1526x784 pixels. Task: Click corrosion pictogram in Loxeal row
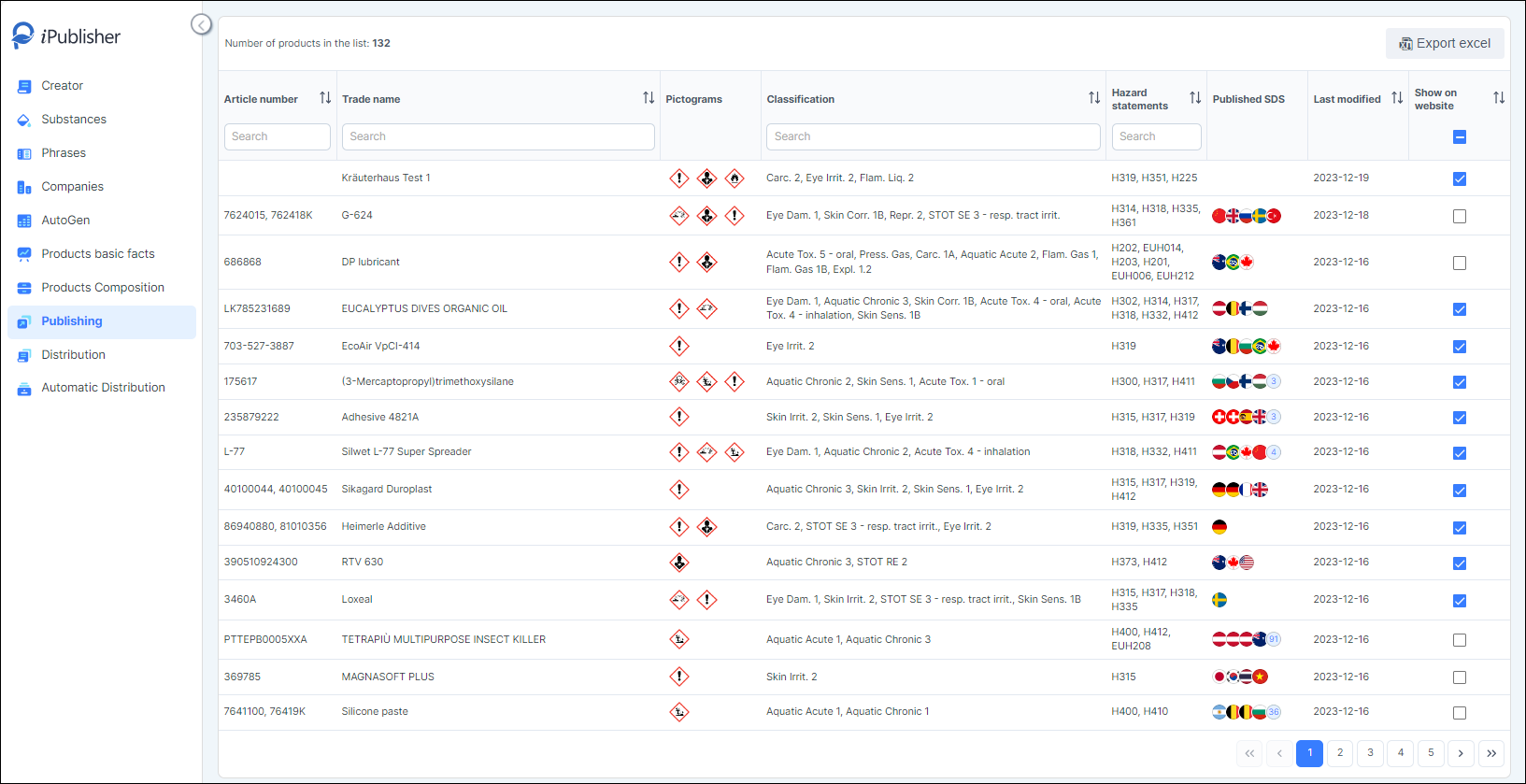679,599
